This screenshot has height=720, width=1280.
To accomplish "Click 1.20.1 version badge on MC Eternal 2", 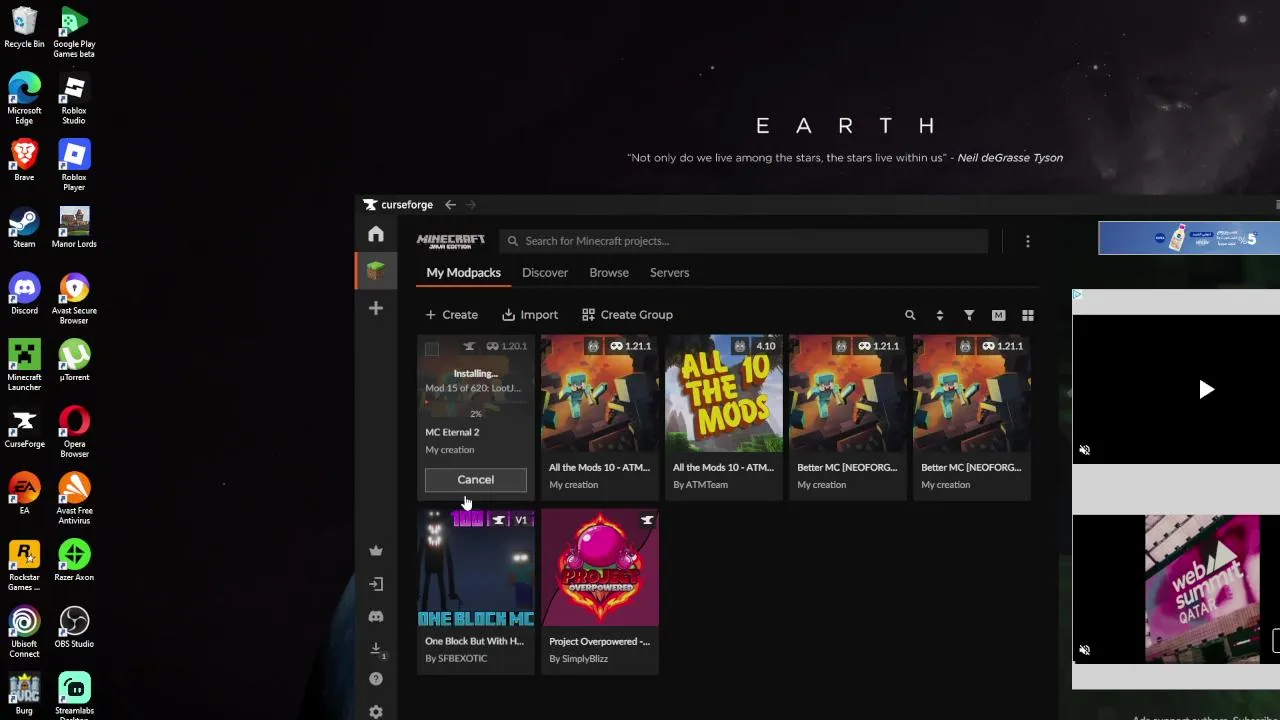I will [508, 346].
